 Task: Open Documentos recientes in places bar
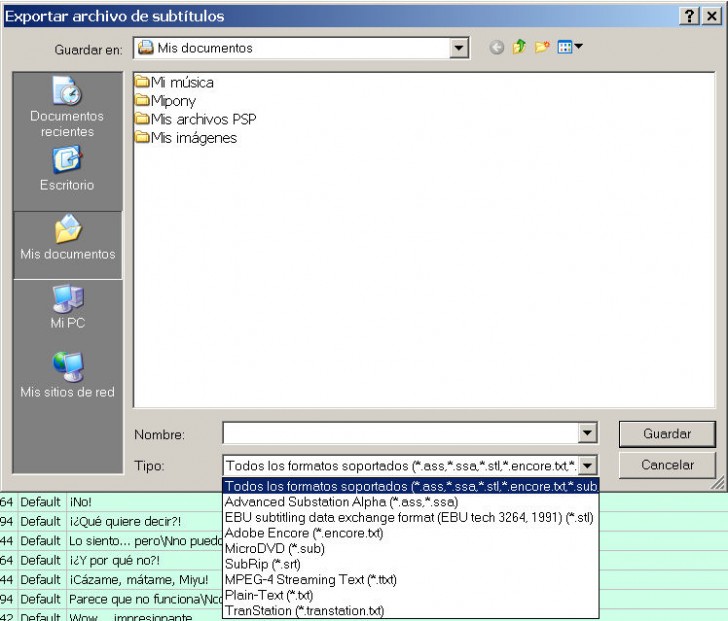coord(67,110)
